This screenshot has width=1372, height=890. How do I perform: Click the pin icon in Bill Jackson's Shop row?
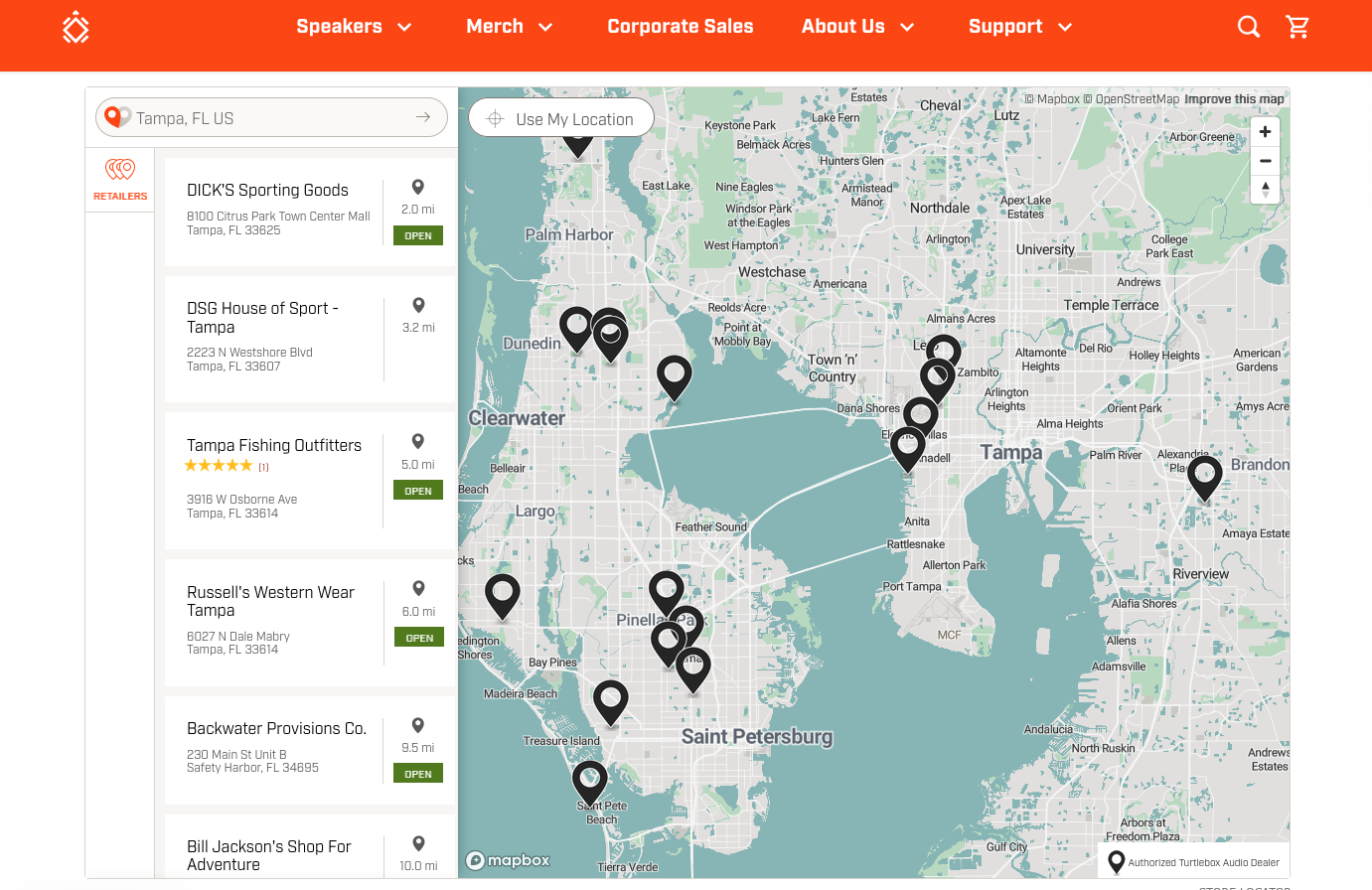point(418,843)
